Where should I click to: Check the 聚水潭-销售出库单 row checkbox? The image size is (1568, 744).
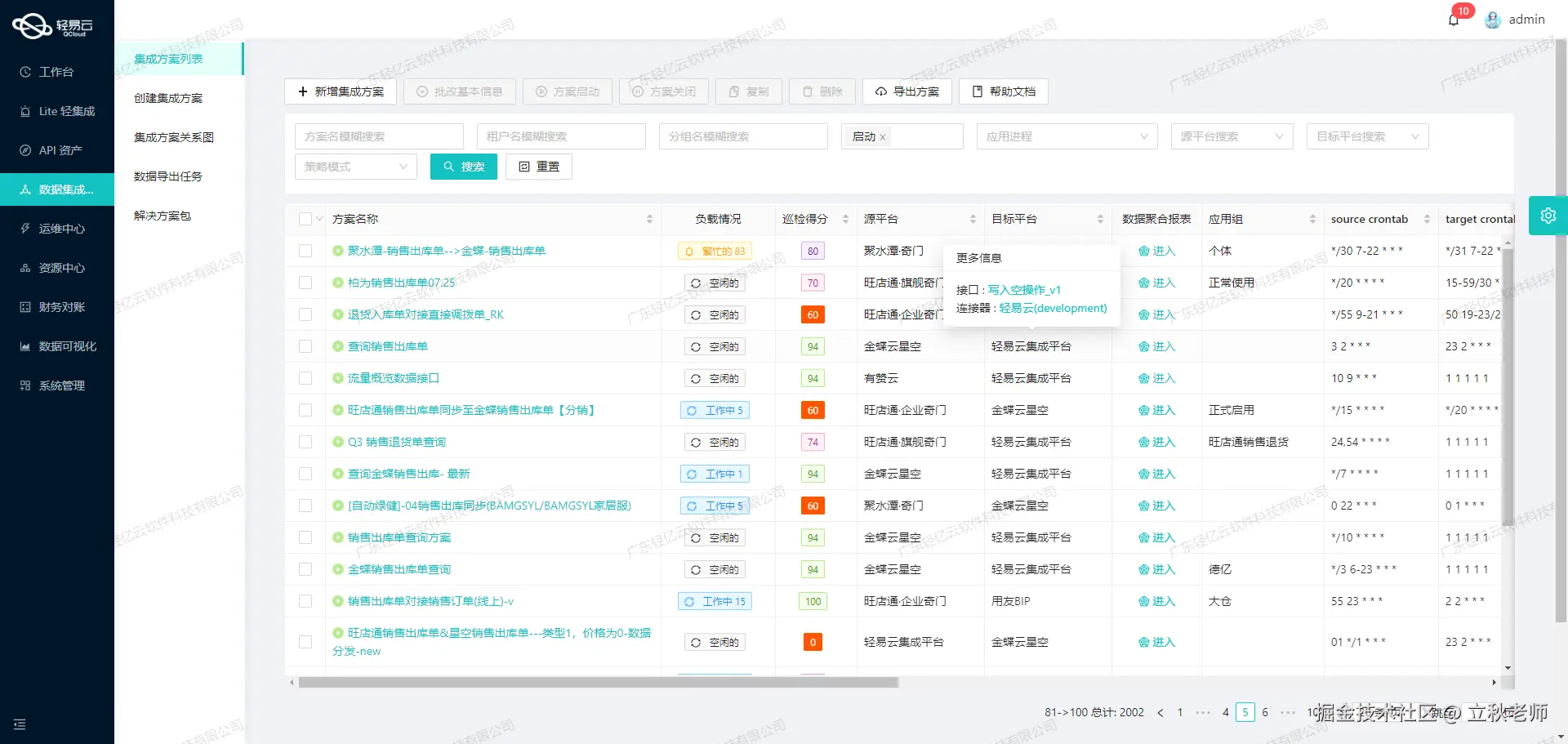click(x=305, y=251)
